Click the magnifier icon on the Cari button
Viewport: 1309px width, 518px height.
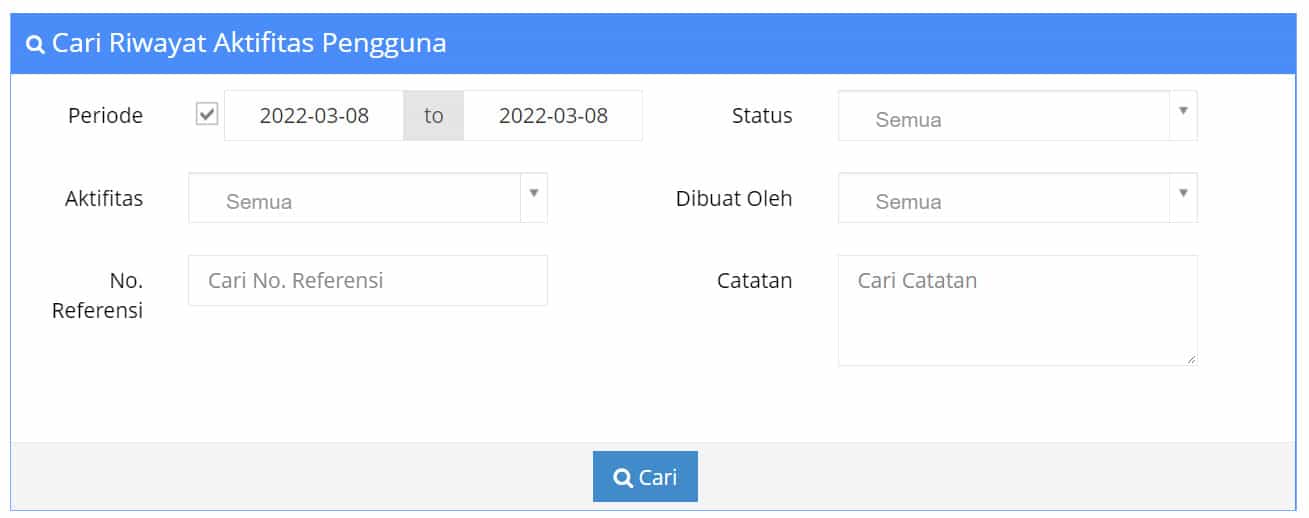623,478
